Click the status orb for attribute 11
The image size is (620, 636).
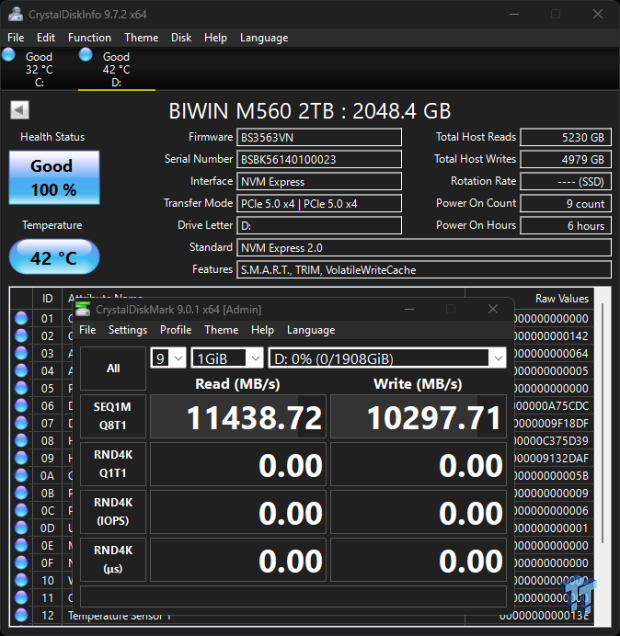21,597
